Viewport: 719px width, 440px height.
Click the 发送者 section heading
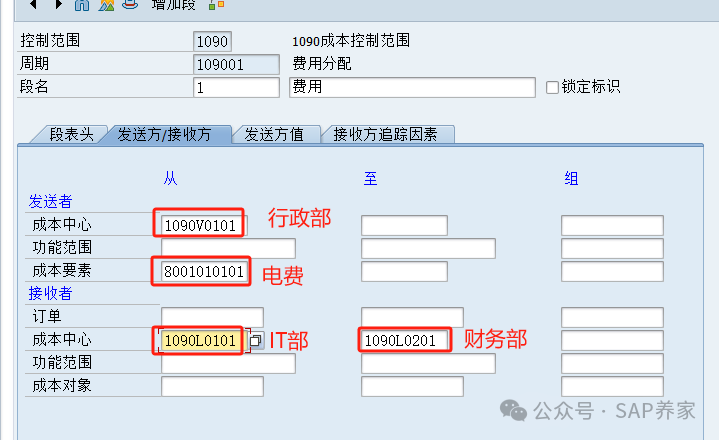pos(50,202)
